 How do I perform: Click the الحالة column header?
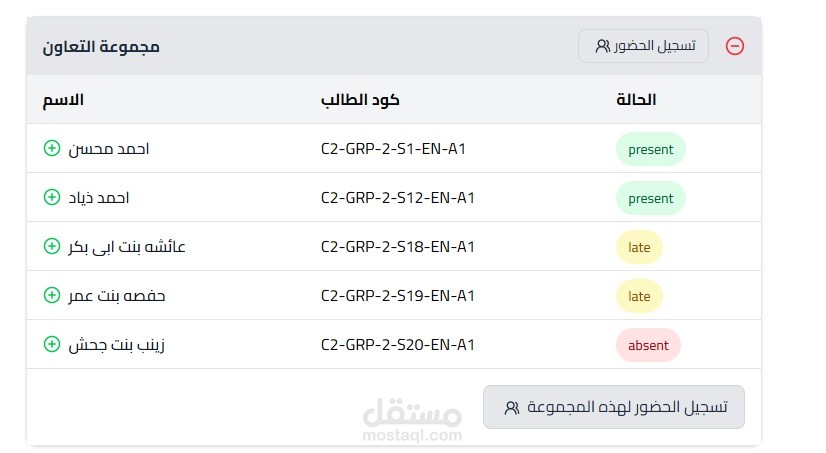coord(636,100)
